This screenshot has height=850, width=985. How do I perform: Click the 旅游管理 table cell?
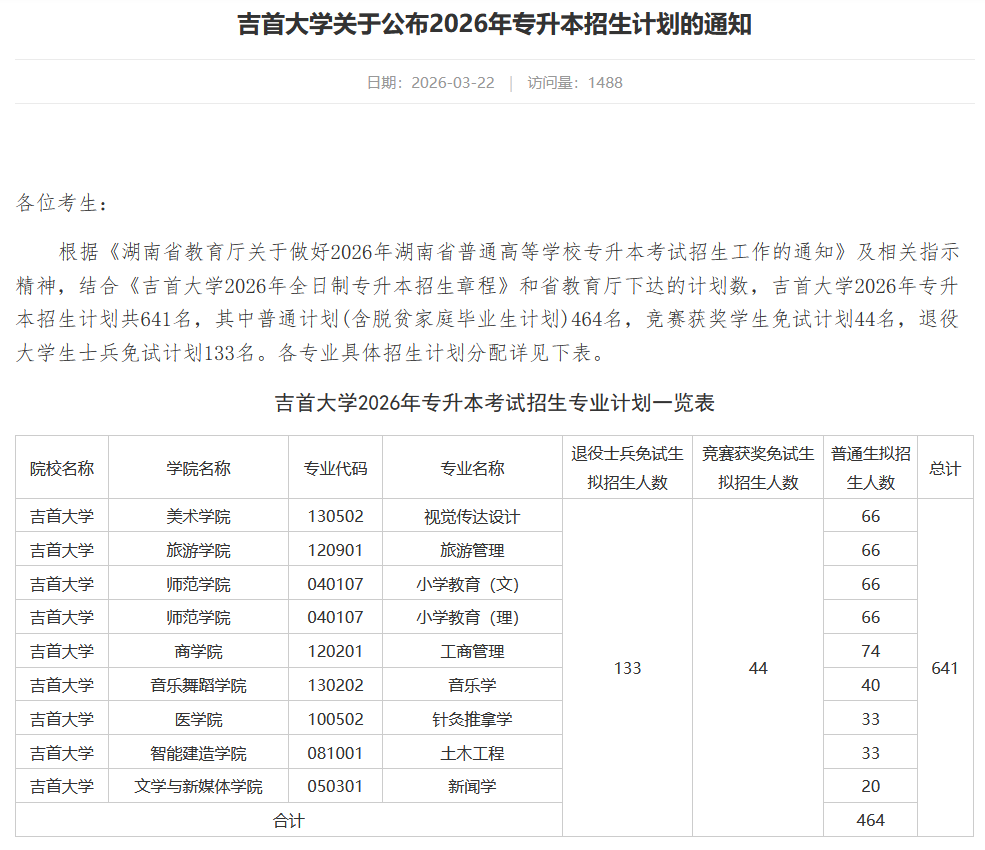click(471, 549)
